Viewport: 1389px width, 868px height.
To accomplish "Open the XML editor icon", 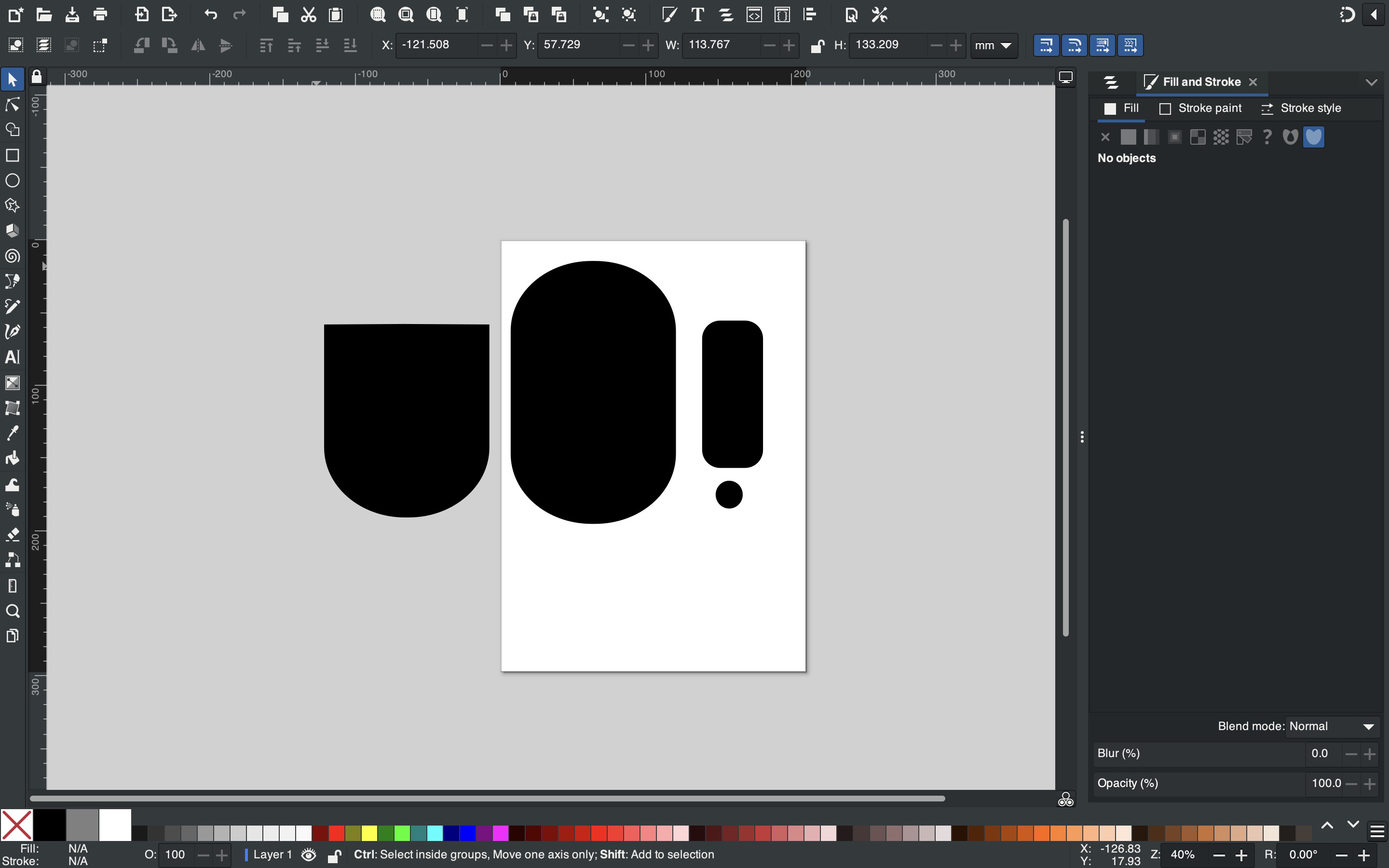I will 754,15.
